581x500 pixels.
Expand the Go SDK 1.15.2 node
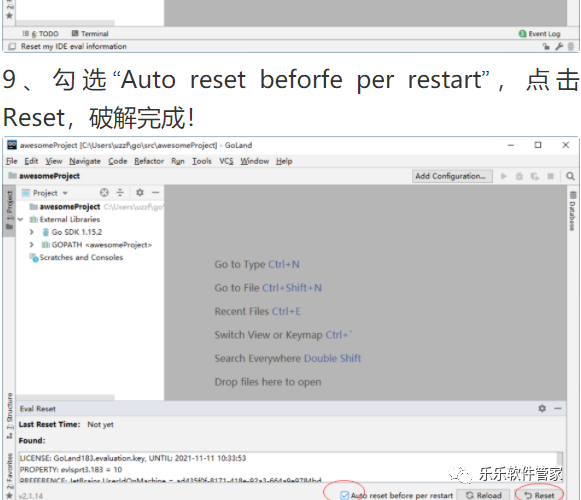pos(32,232)
